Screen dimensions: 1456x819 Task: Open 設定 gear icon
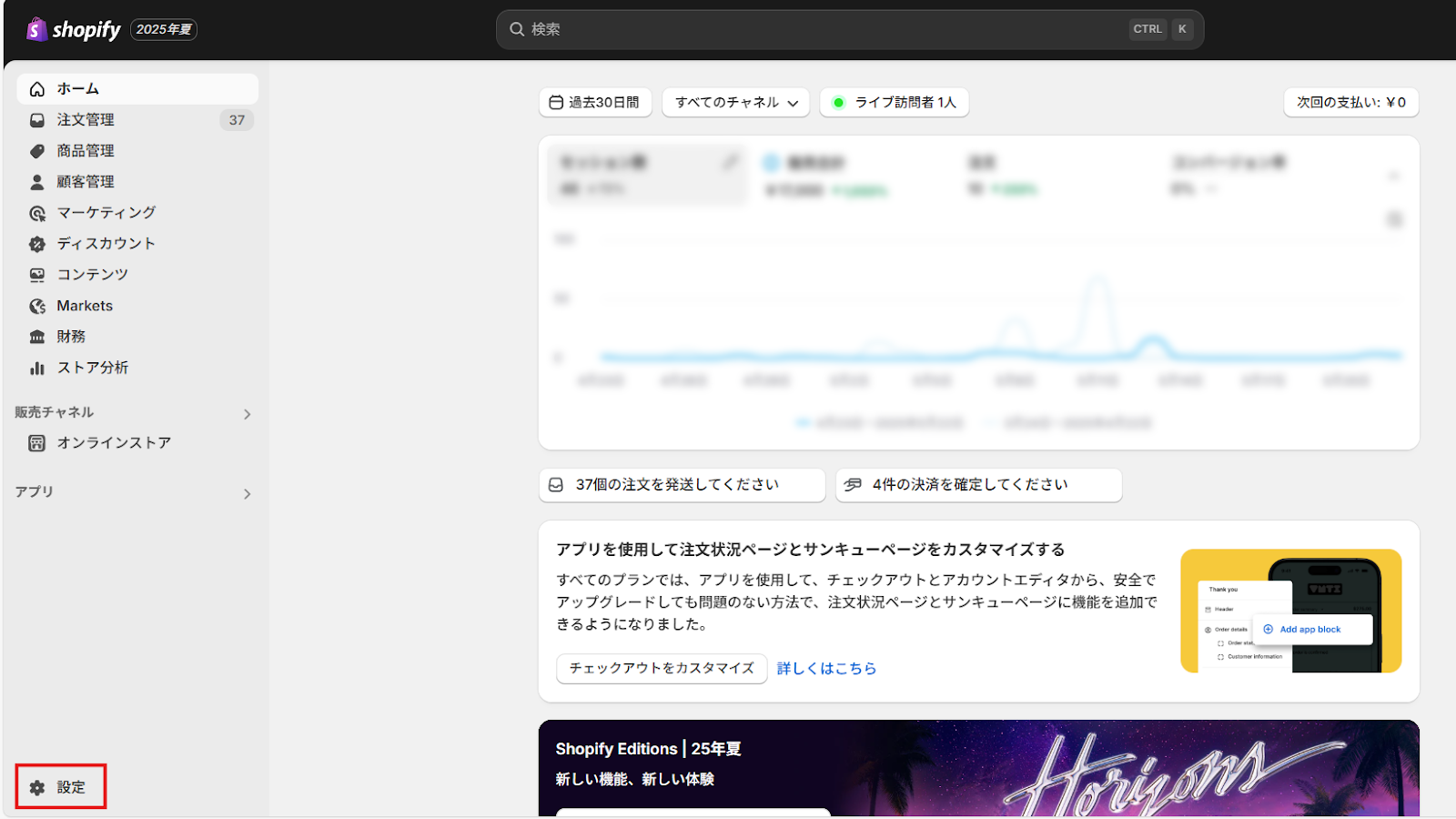click(x=37, y=788)
